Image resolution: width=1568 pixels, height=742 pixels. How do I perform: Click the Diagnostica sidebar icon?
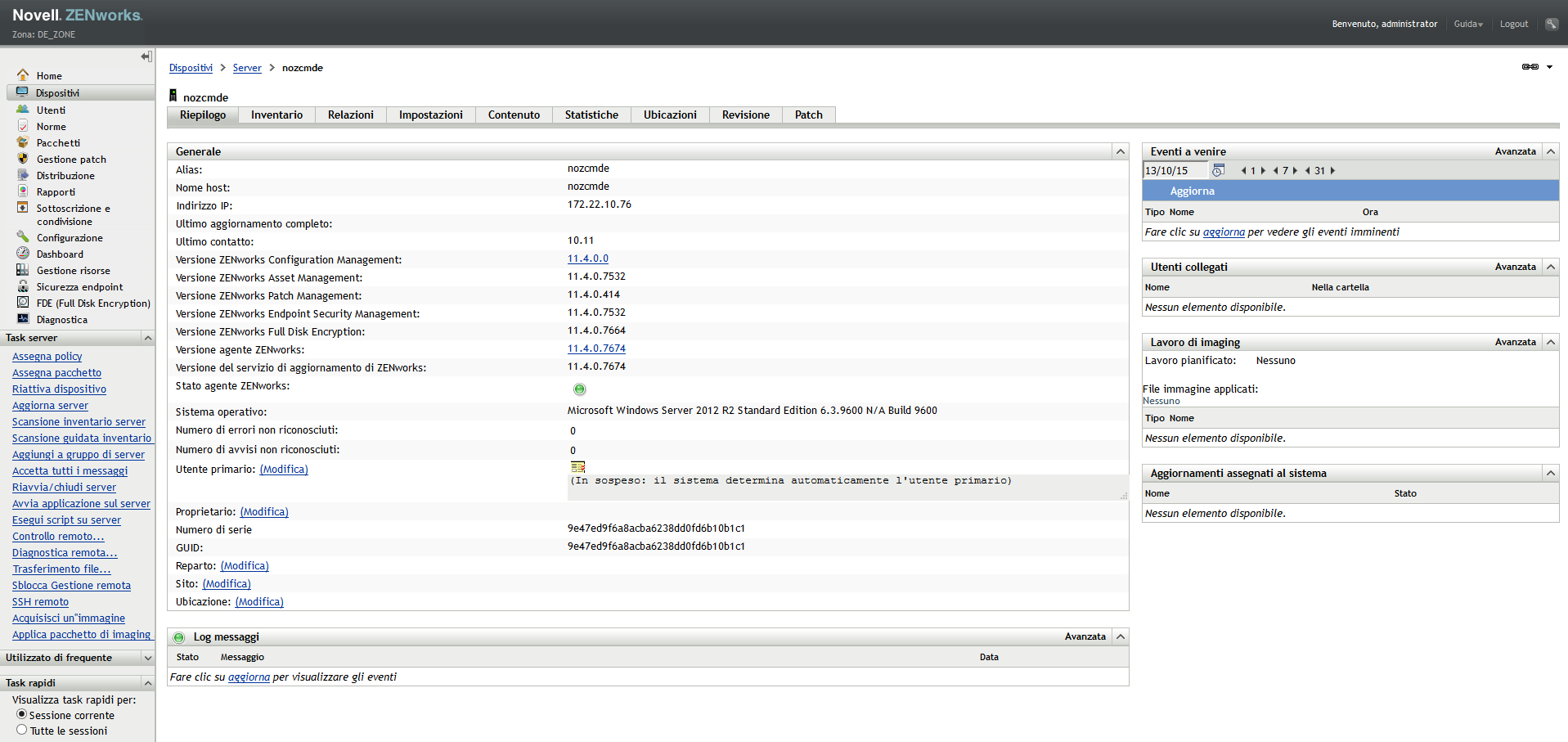click(23, 319)
